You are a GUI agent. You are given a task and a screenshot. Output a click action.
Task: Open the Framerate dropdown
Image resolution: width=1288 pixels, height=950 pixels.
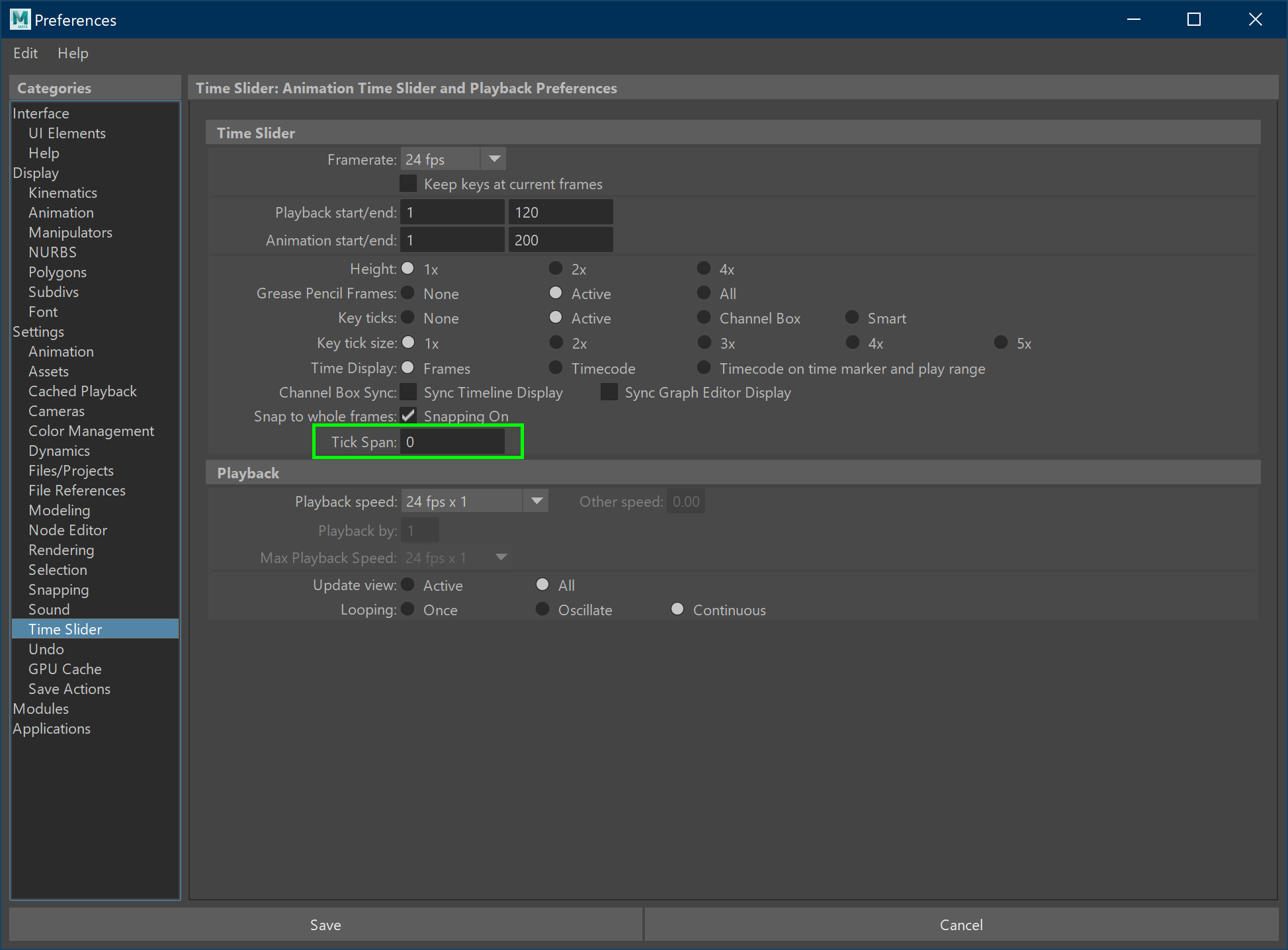[494, 159]
